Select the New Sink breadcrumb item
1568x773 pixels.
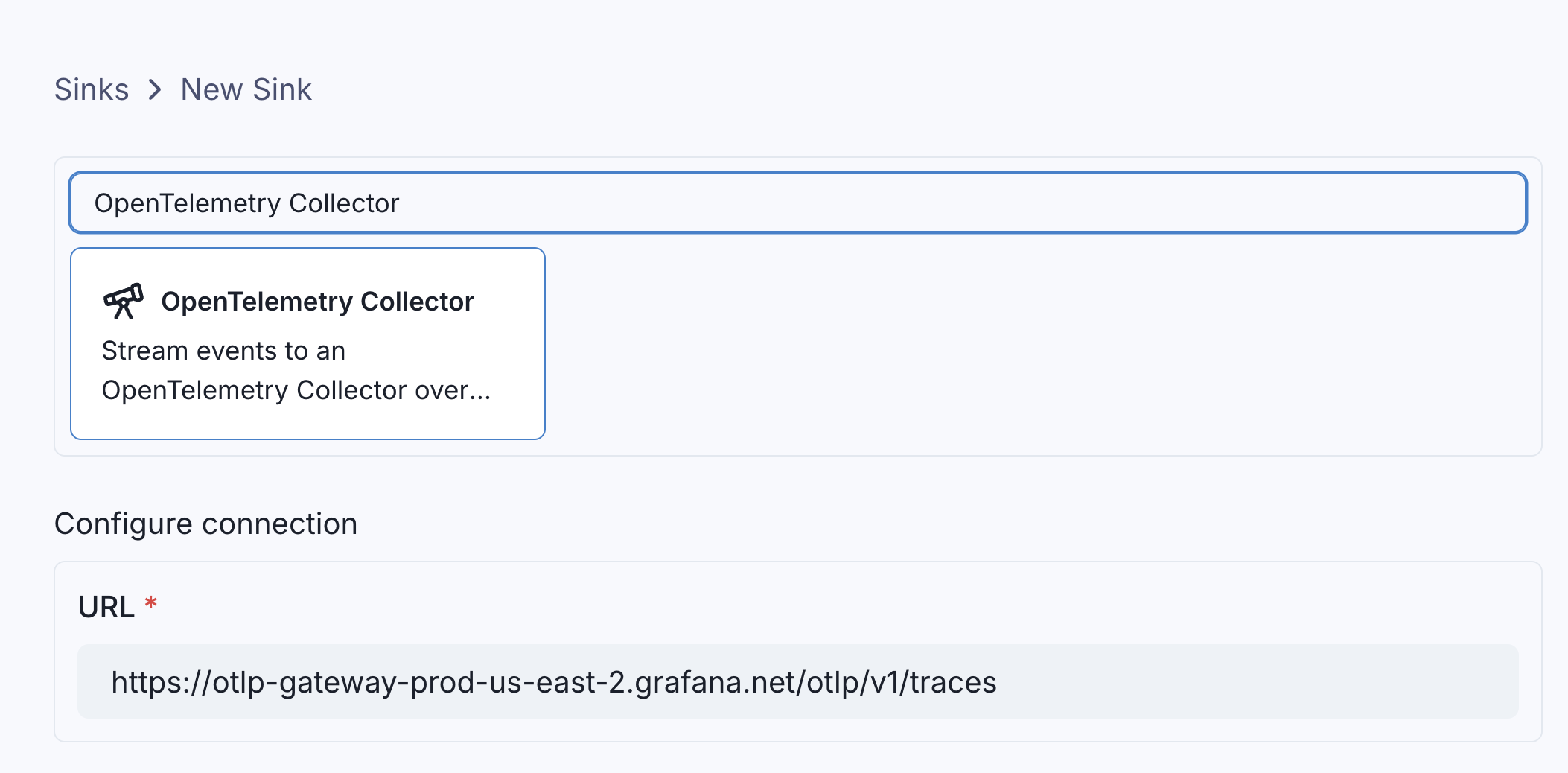pyautogui.click(x=246, y=90)
